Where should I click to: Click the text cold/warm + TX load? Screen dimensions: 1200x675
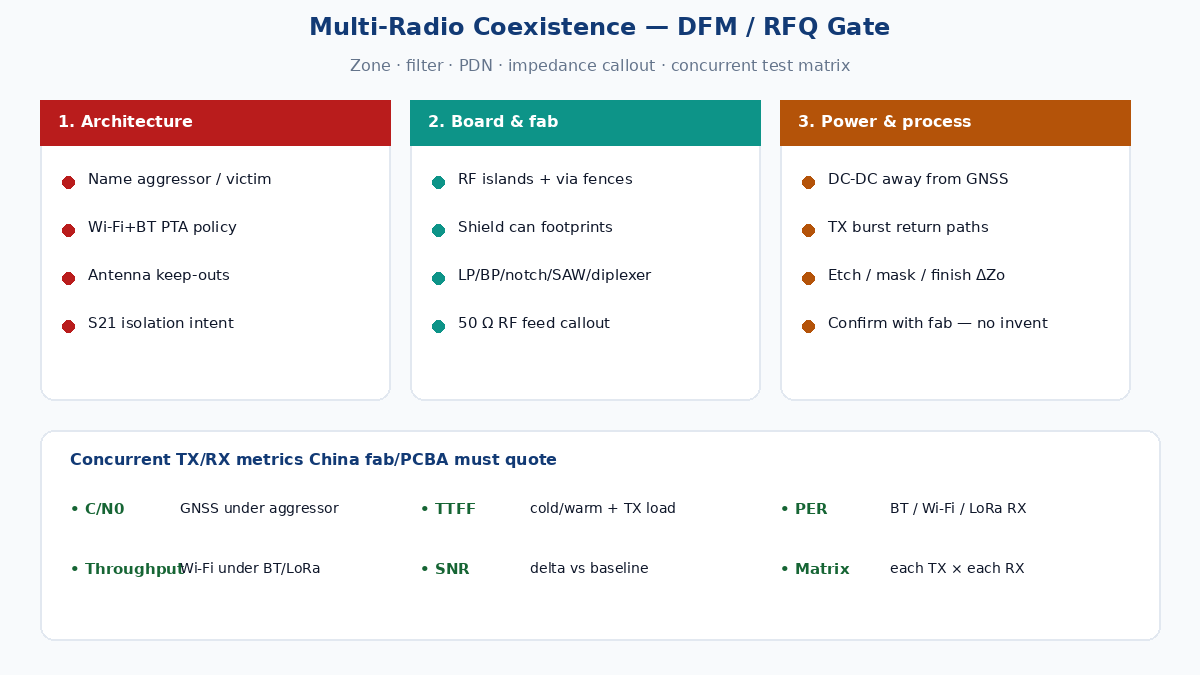click(603, 509)
